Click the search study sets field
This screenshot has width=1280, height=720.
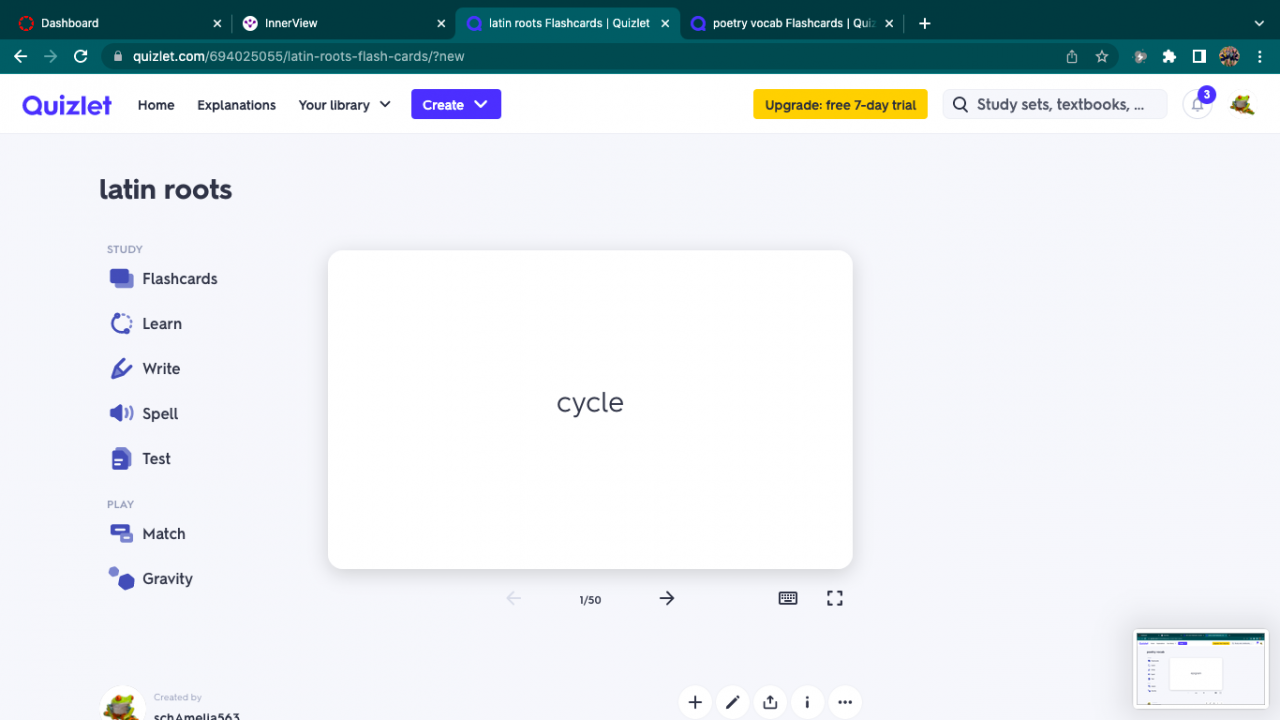1055,104
